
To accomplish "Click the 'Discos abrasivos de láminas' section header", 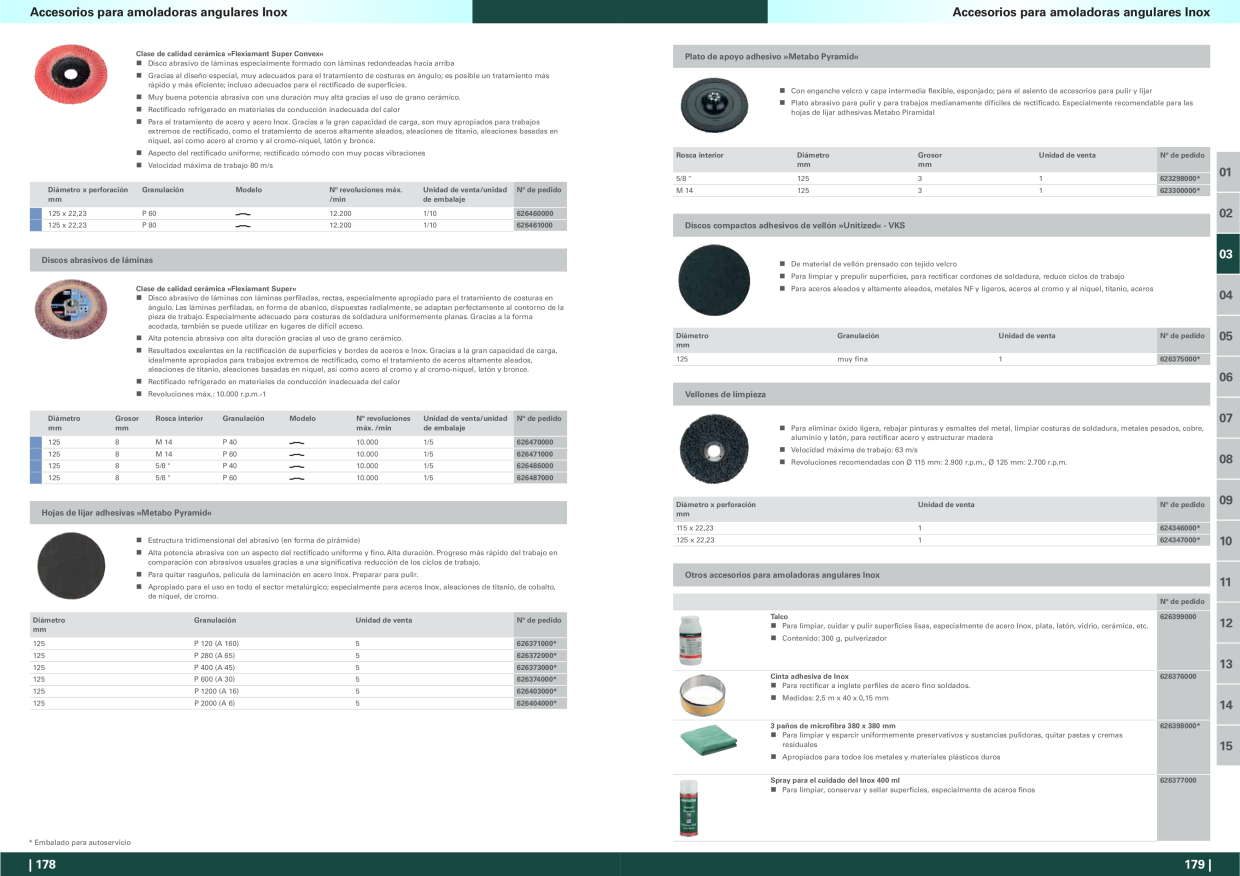I will (x=298, y=260).
